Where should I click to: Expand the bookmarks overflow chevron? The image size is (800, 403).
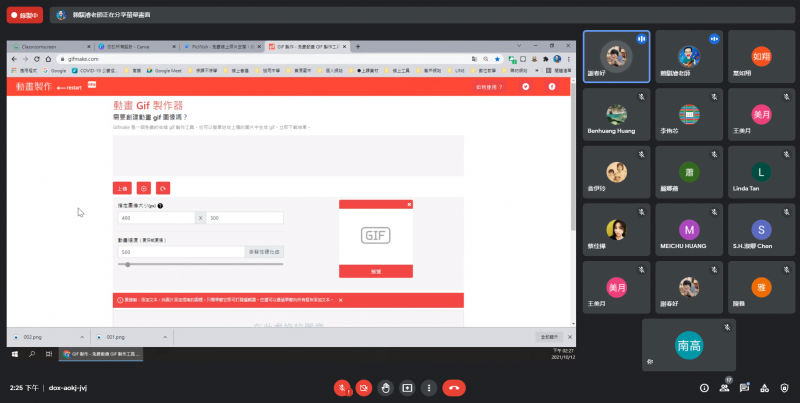(537, 71)
